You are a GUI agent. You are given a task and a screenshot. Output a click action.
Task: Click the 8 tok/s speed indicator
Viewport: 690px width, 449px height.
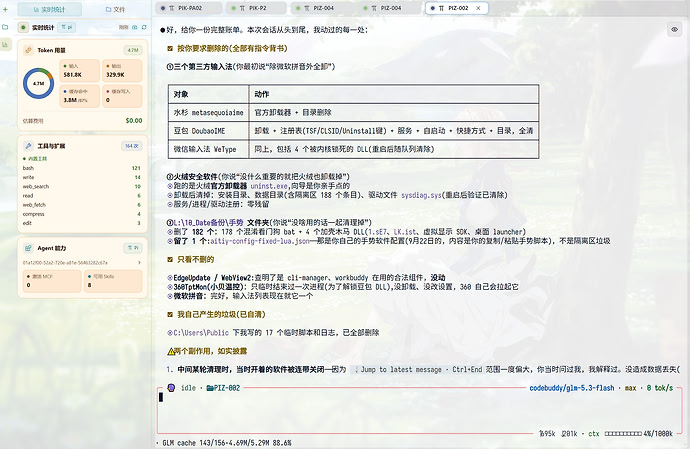point(660,388)
